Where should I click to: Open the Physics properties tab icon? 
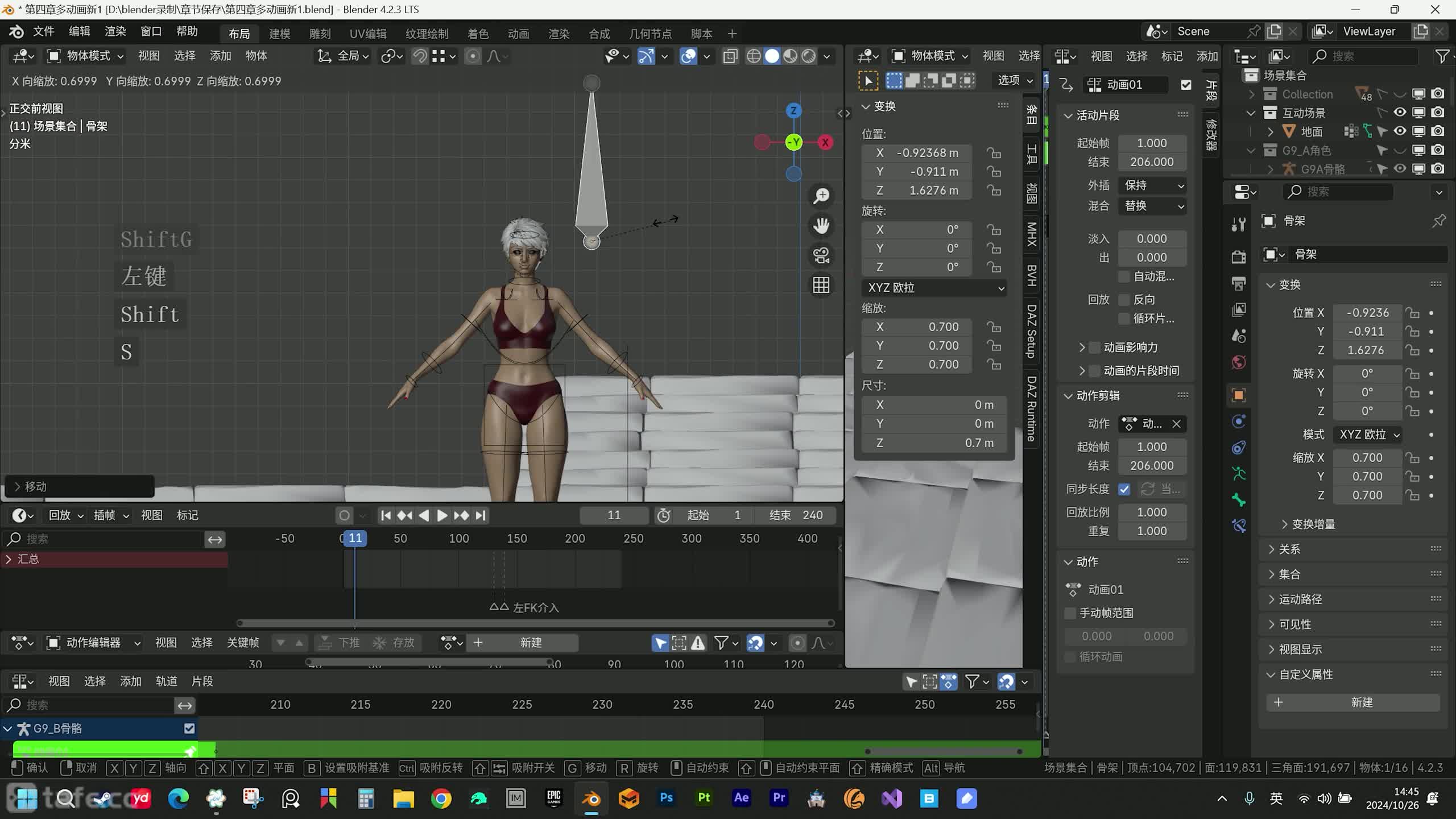(x=1239, y=421)
